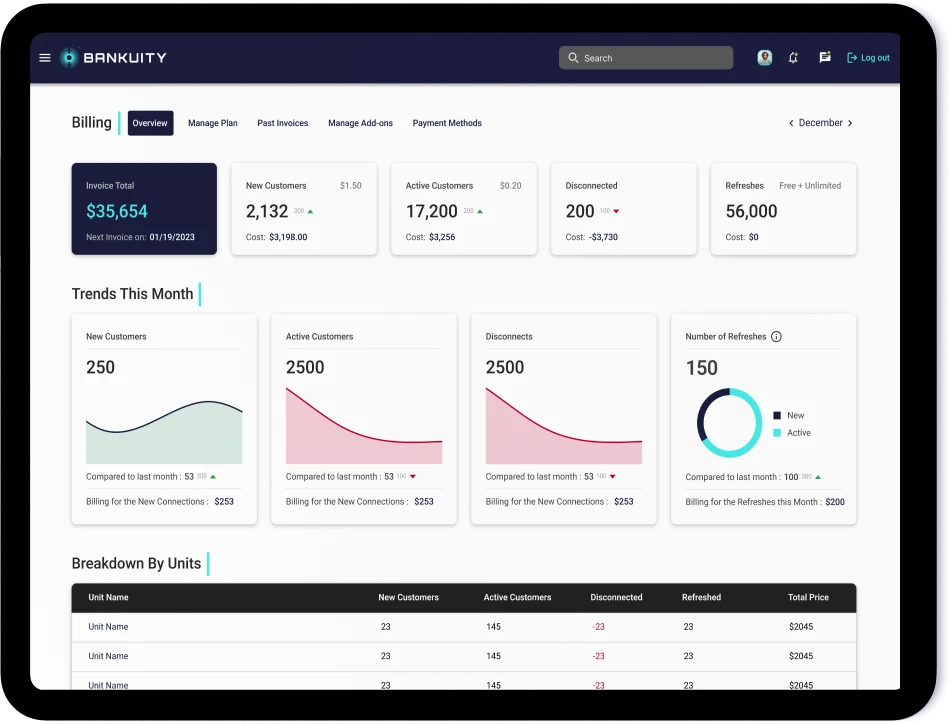This screenshot has width=952, height=724.
Task: Open the notifications bell
Action: point(793,57)
